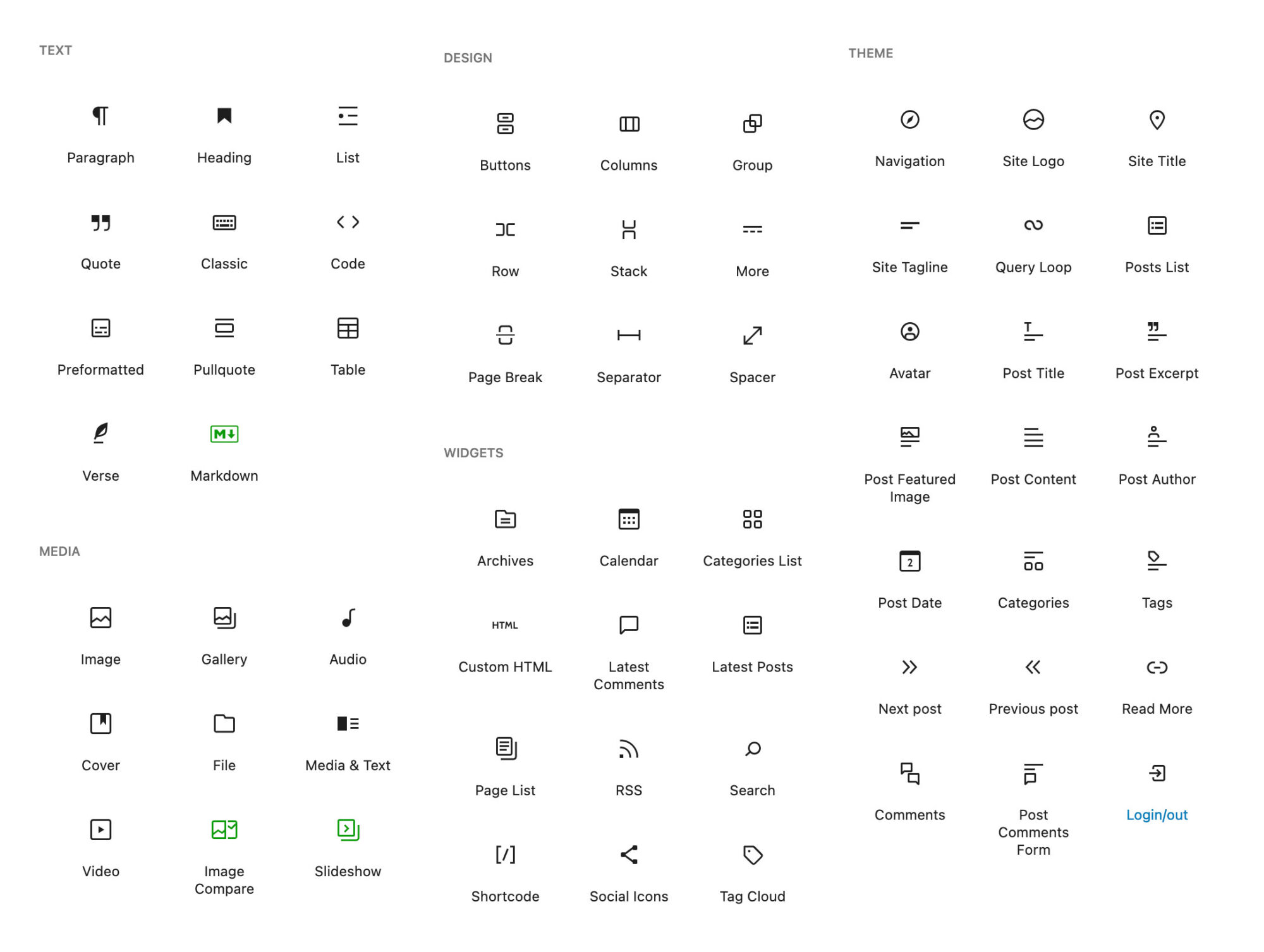Toggle the Site Logo theme block
Image resolution: width=1264 pixels, height=952 pixels.
[x=1032, y=134]
